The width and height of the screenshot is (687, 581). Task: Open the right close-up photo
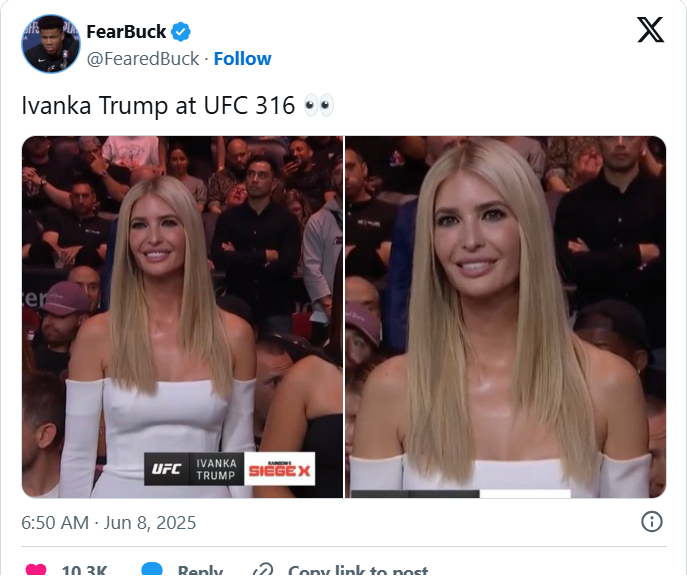click(x=506, y=317)
